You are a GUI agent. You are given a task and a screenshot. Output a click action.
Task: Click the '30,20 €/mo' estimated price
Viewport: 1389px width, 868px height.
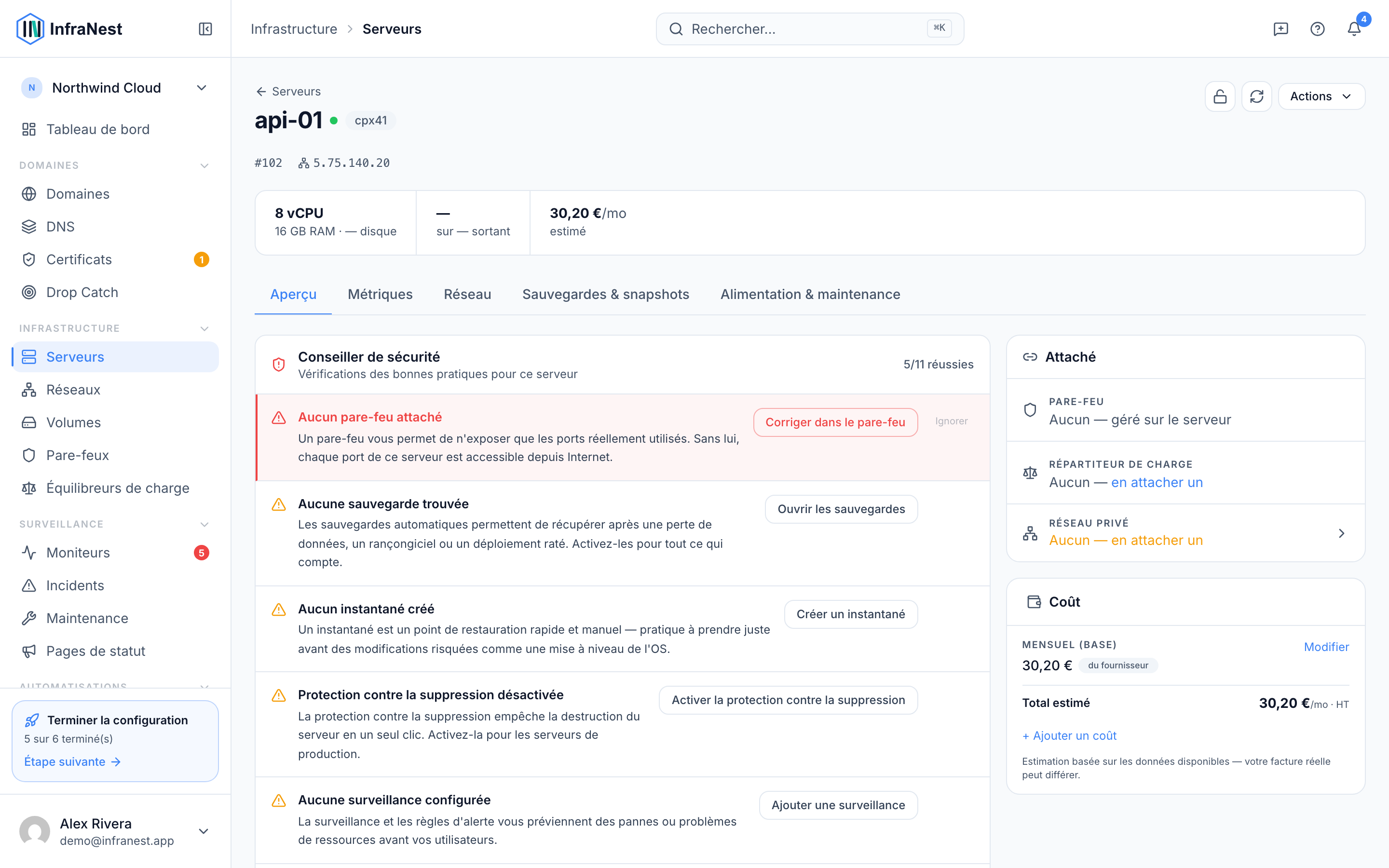point(588,214)
